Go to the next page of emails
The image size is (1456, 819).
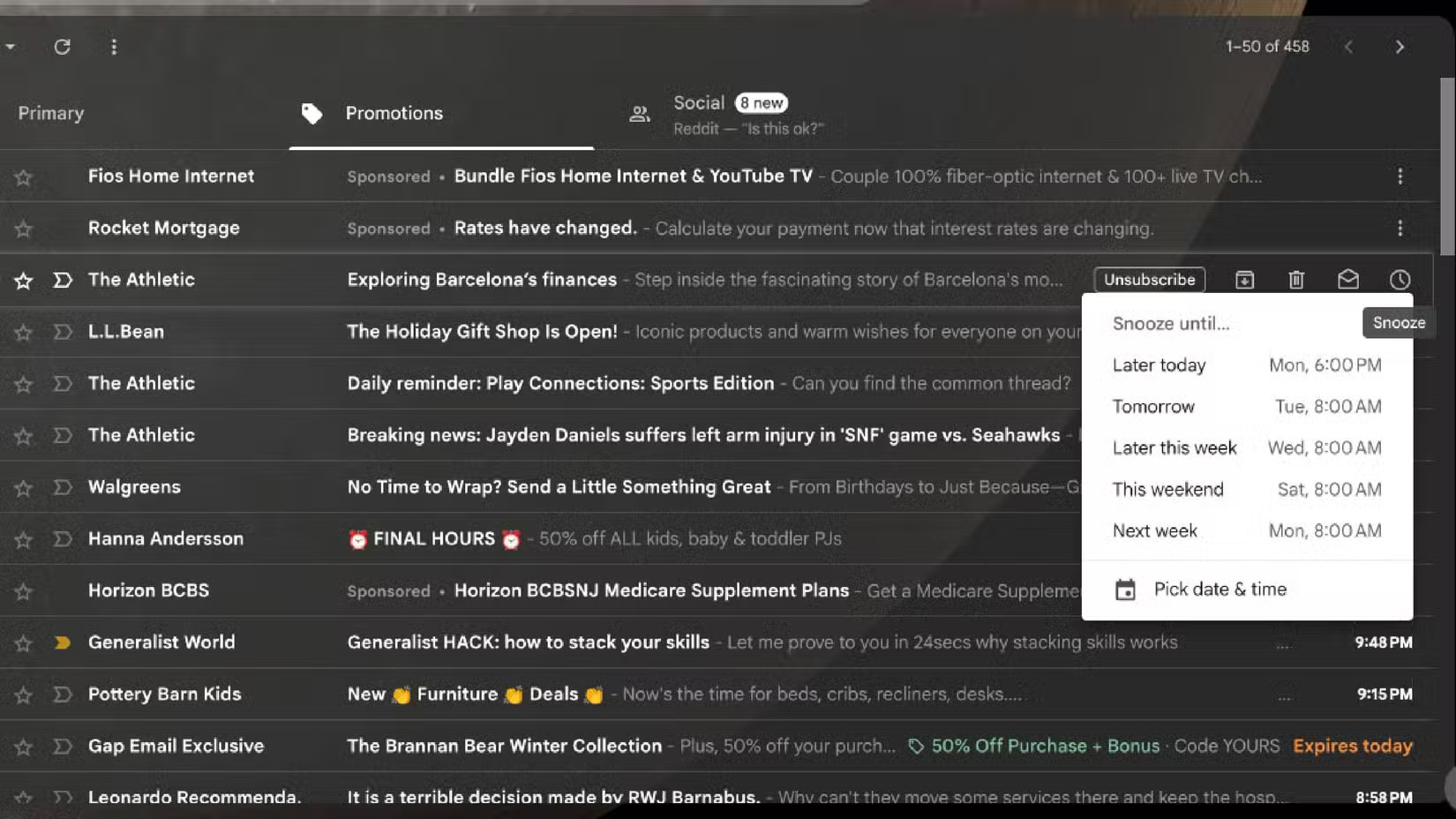tap(1400, 47)
